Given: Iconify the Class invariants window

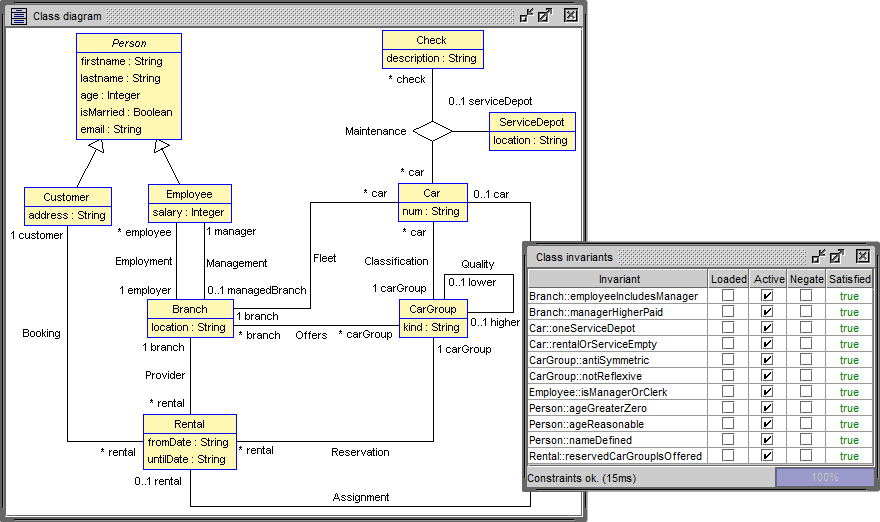Looking at the screenshot, I should point(819,257).
